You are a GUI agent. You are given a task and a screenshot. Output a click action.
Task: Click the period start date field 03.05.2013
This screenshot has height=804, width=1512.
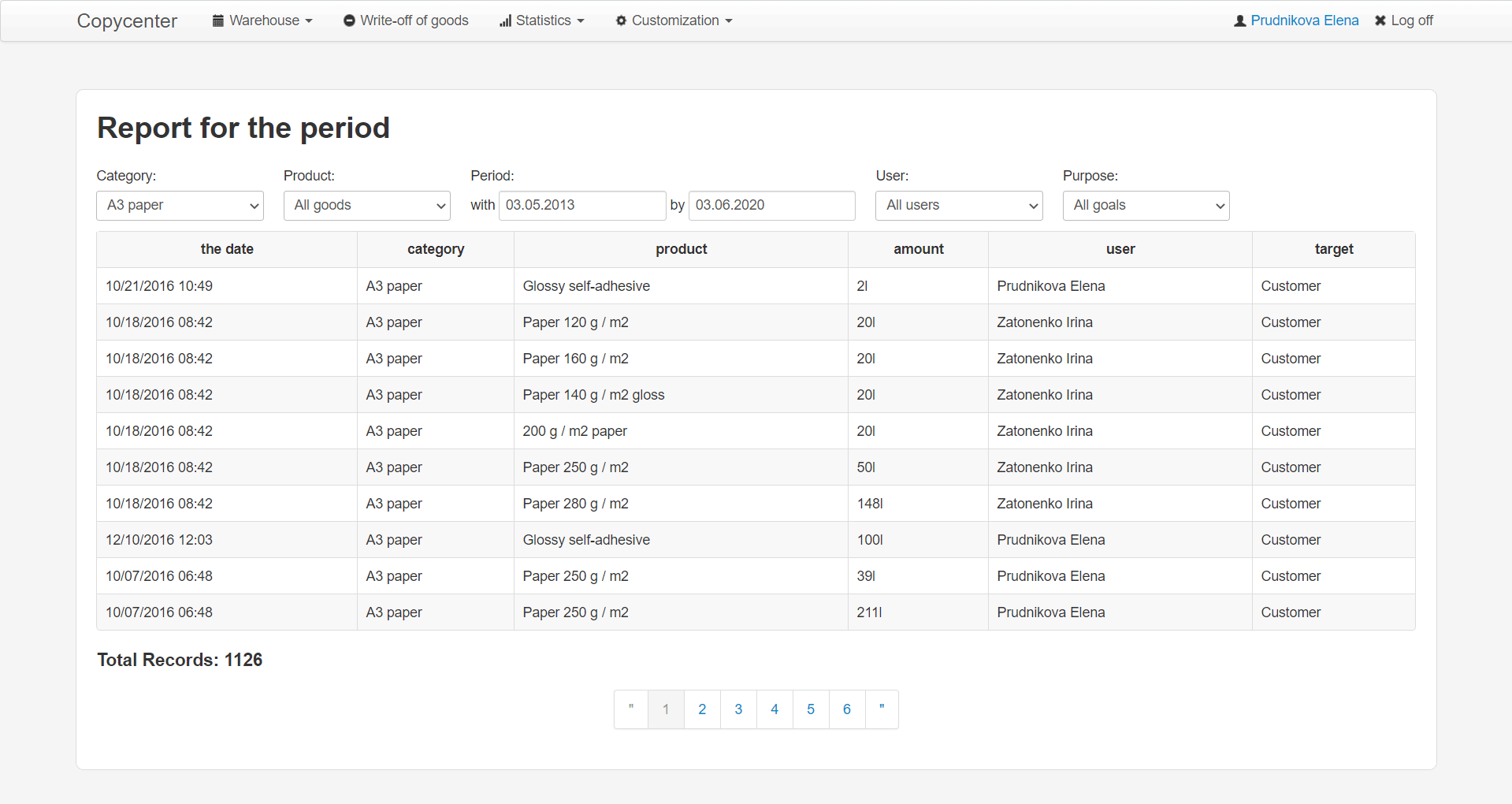[x=582, y=206]
